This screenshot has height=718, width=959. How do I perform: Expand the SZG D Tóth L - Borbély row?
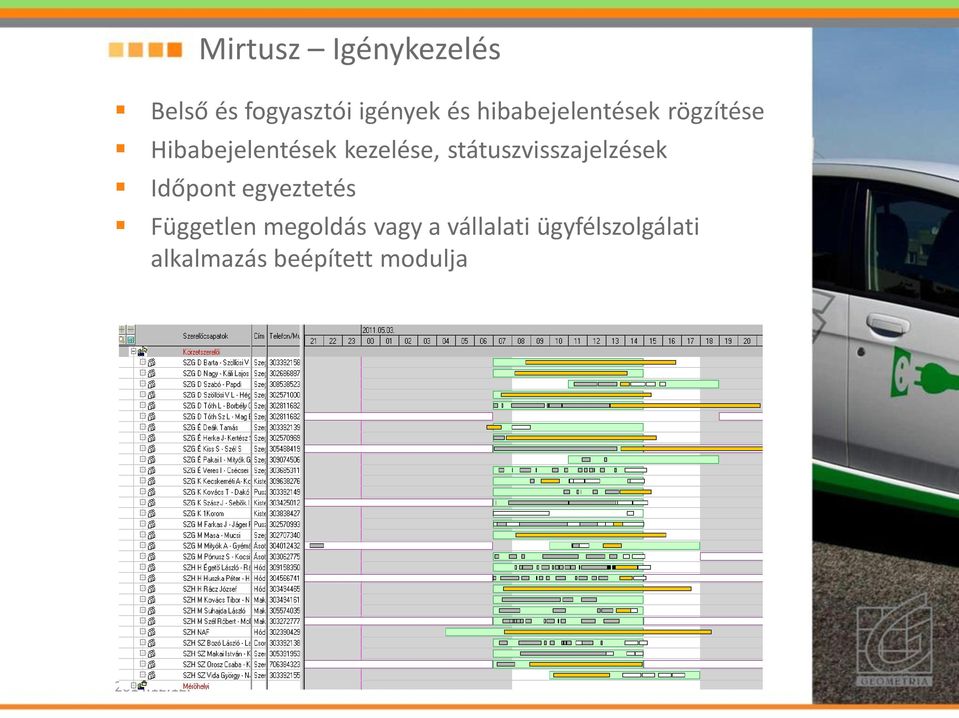point(143,405)
